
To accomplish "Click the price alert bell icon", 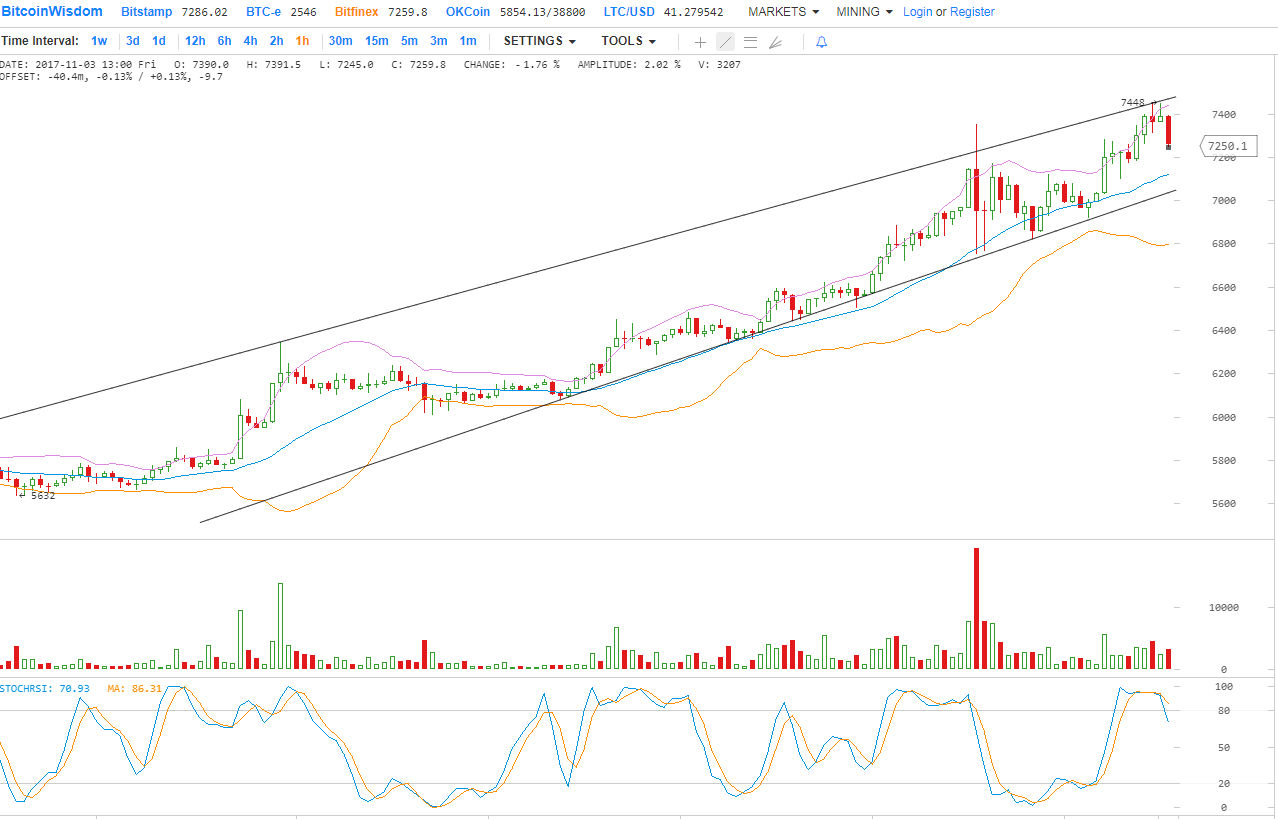I will 822,42.
